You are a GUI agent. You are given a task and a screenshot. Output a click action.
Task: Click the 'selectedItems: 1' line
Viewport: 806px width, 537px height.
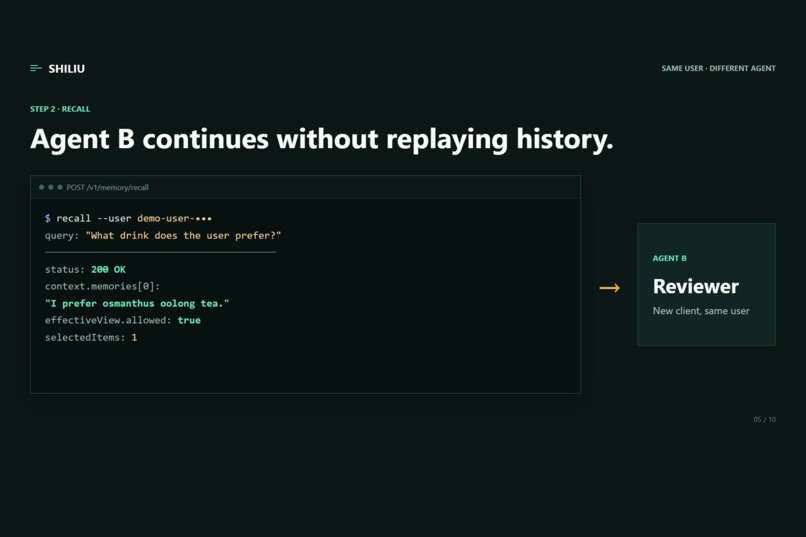(91, 337)
